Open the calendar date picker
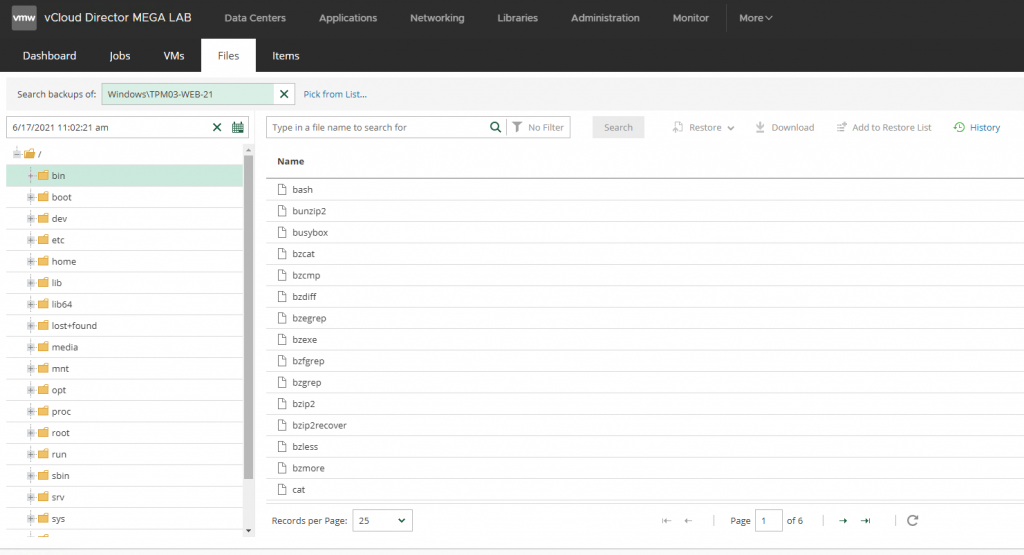Image resolution: width=1024 pixels, height=555 pixels. [x=238, y=127]
